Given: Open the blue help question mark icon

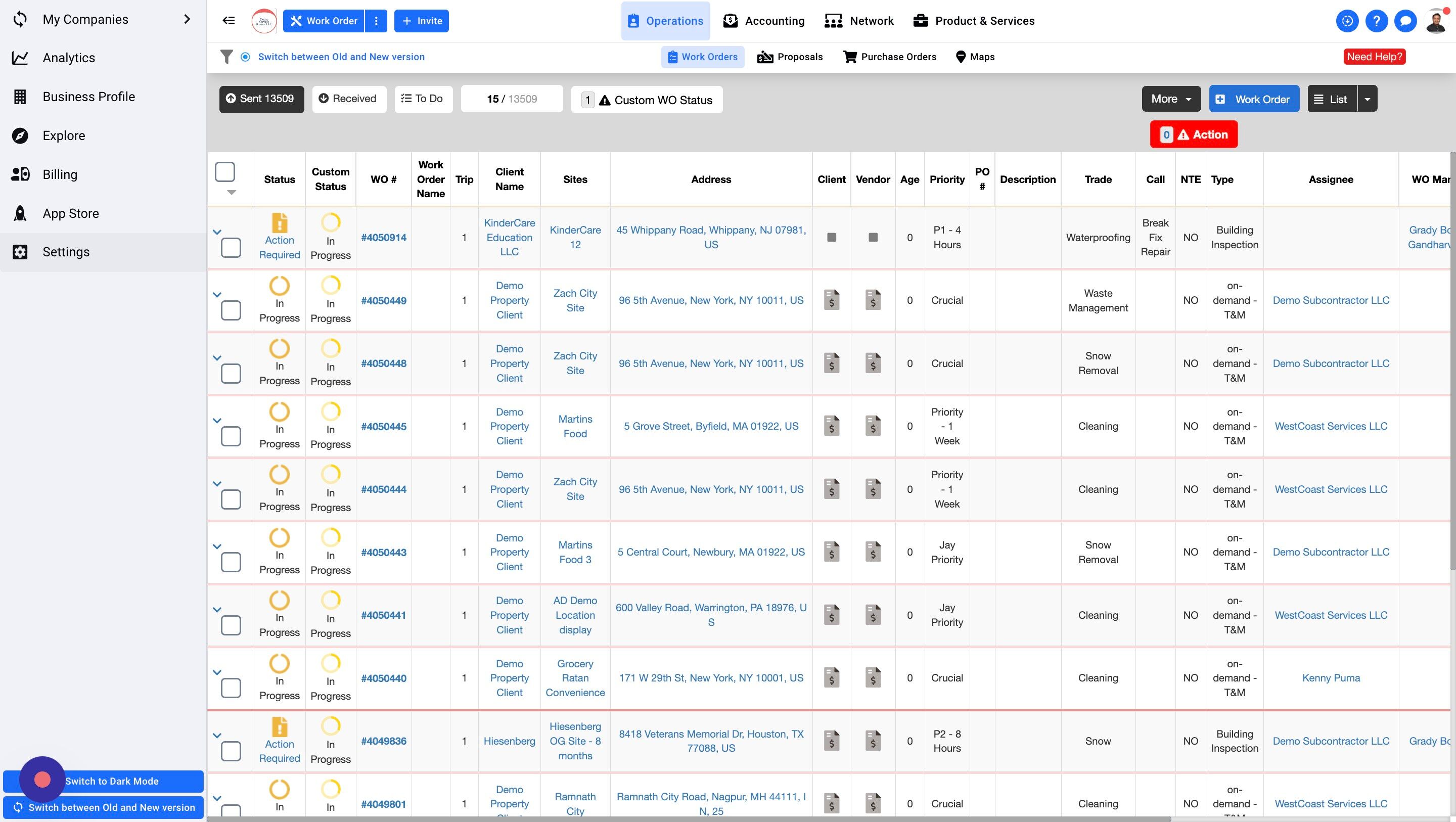Looking at the screenshot, I should 1376,21.
